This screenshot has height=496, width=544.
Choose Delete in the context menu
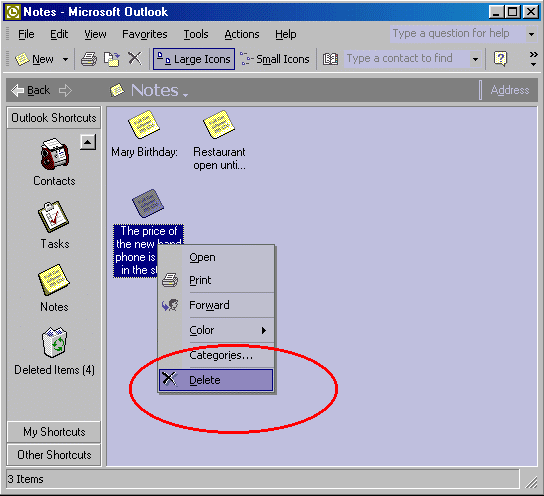216,380
